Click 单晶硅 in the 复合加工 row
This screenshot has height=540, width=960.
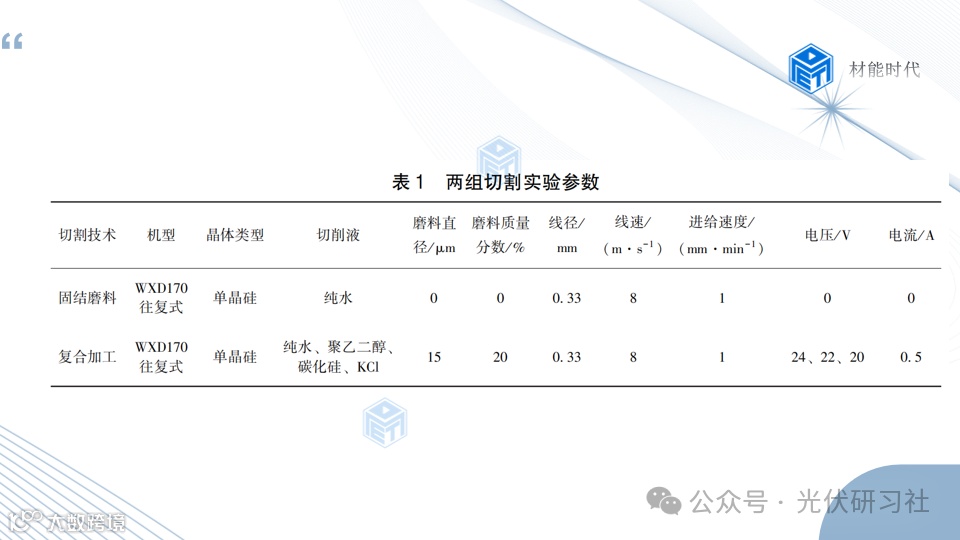point(235,357)
